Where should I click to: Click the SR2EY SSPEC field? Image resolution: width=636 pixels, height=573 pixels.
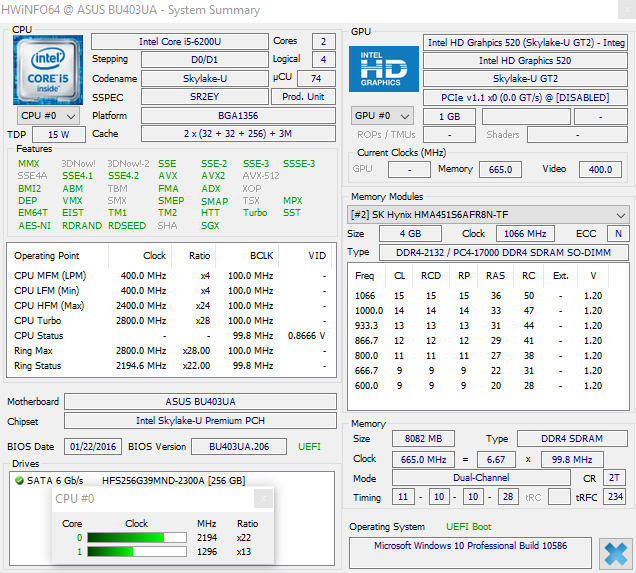point(204,97)
